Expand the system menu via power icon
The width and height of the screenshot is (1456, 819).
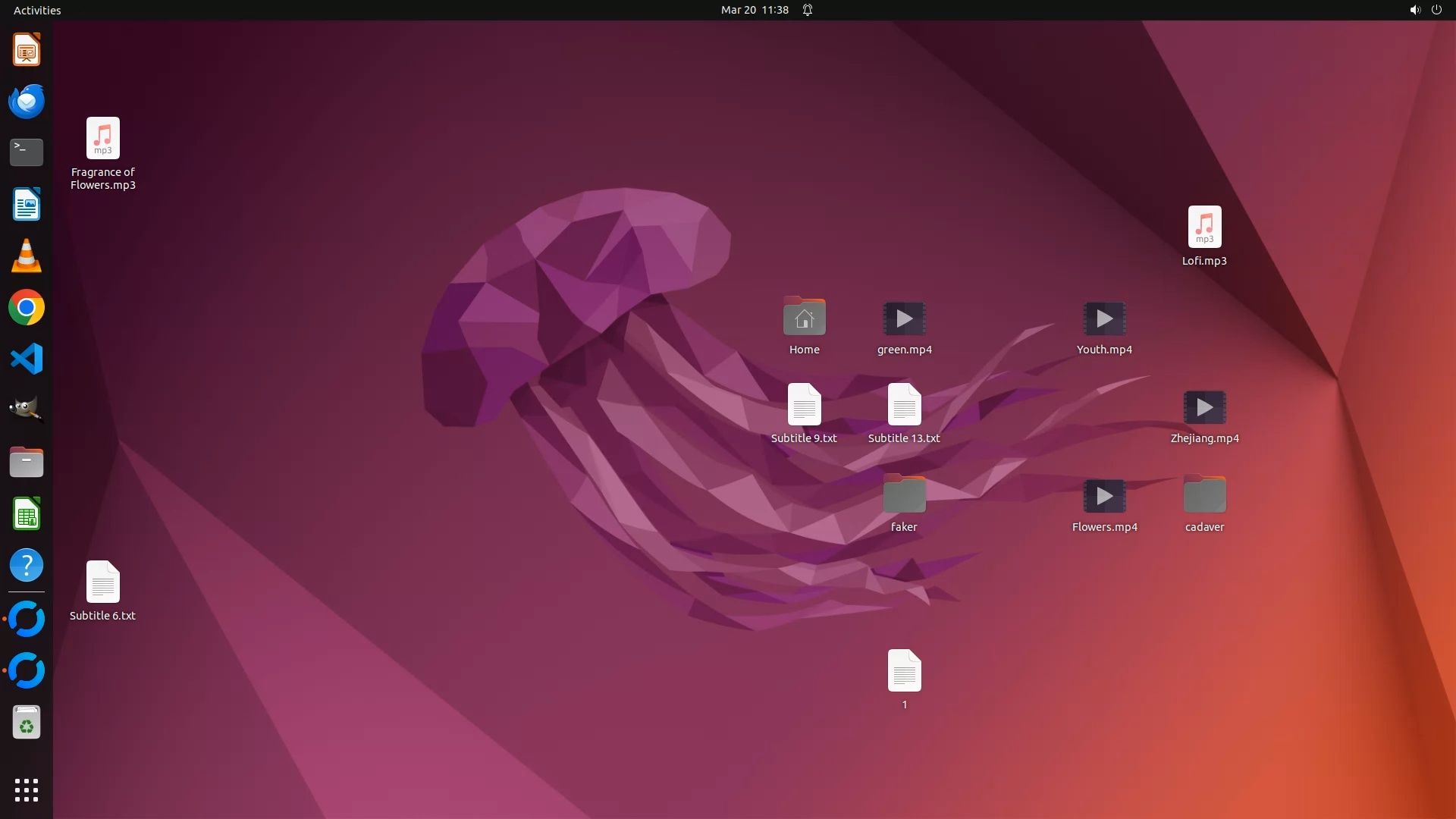point(1436,10)
